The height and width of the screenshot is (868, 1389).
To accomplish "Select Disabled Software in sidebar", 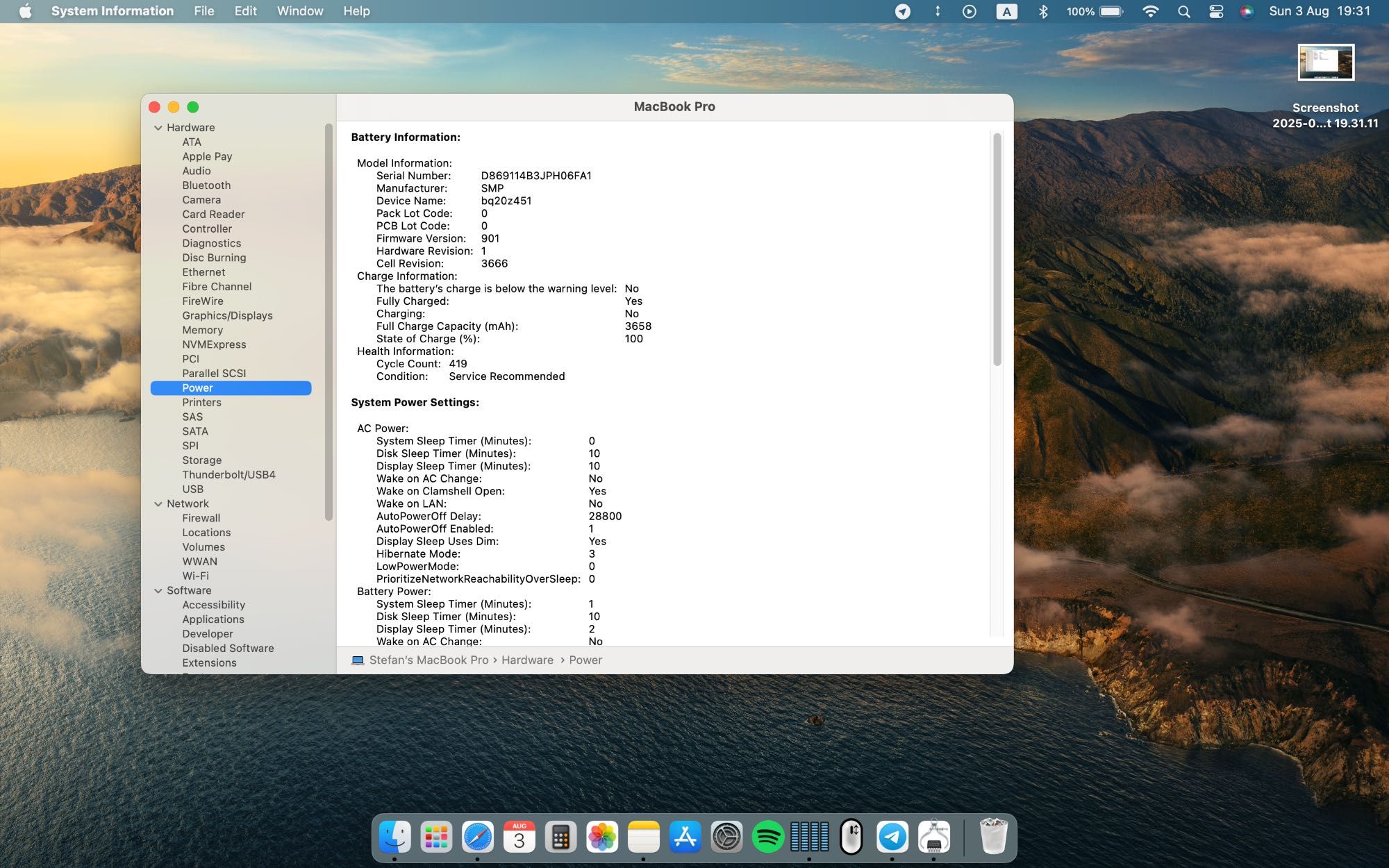I will [228, 649].
